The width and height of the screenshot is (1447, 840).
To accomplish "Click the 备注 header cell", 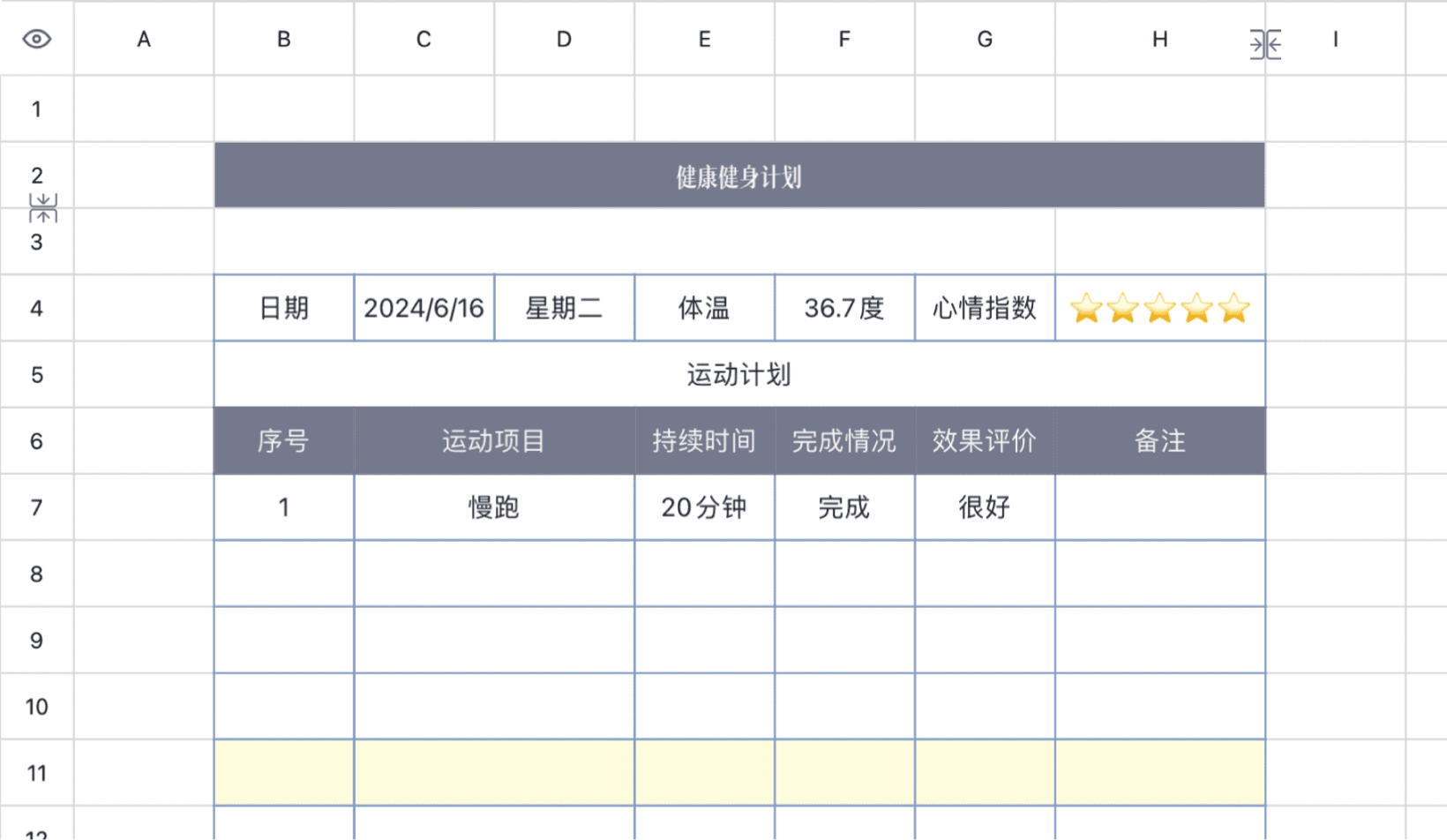I will 1160,440.
